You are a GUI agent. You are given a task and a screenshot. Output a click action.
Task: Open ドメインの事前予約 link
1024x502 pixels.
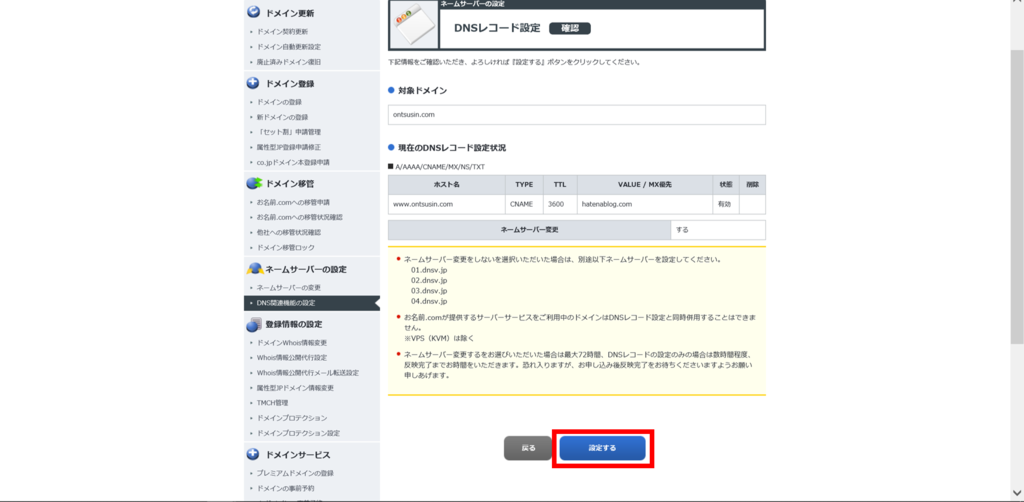[285, 488]
